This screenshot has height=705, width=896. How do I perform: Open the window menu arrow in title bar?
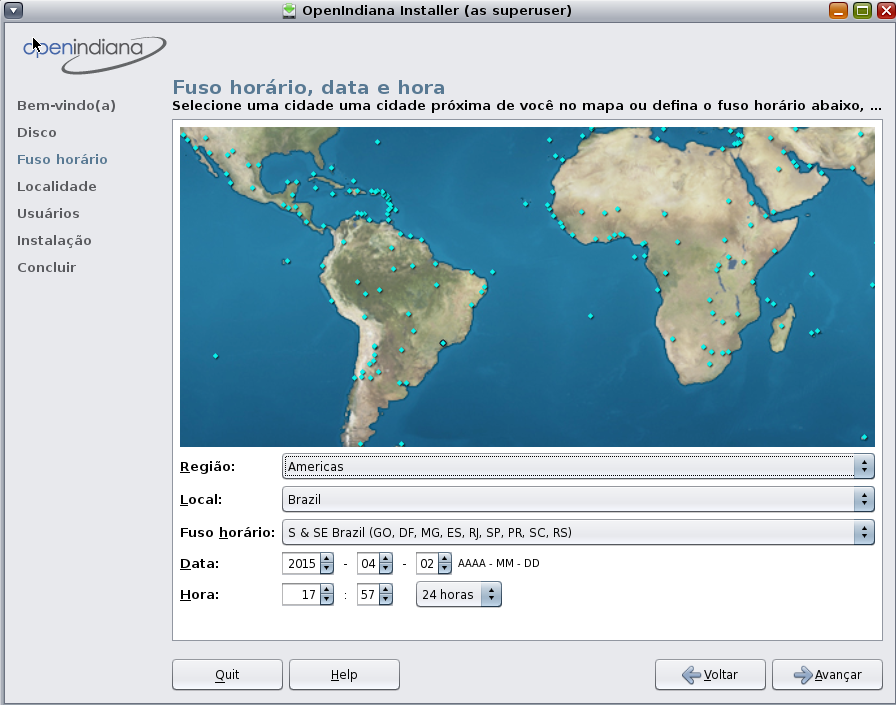tap(13, 10)
